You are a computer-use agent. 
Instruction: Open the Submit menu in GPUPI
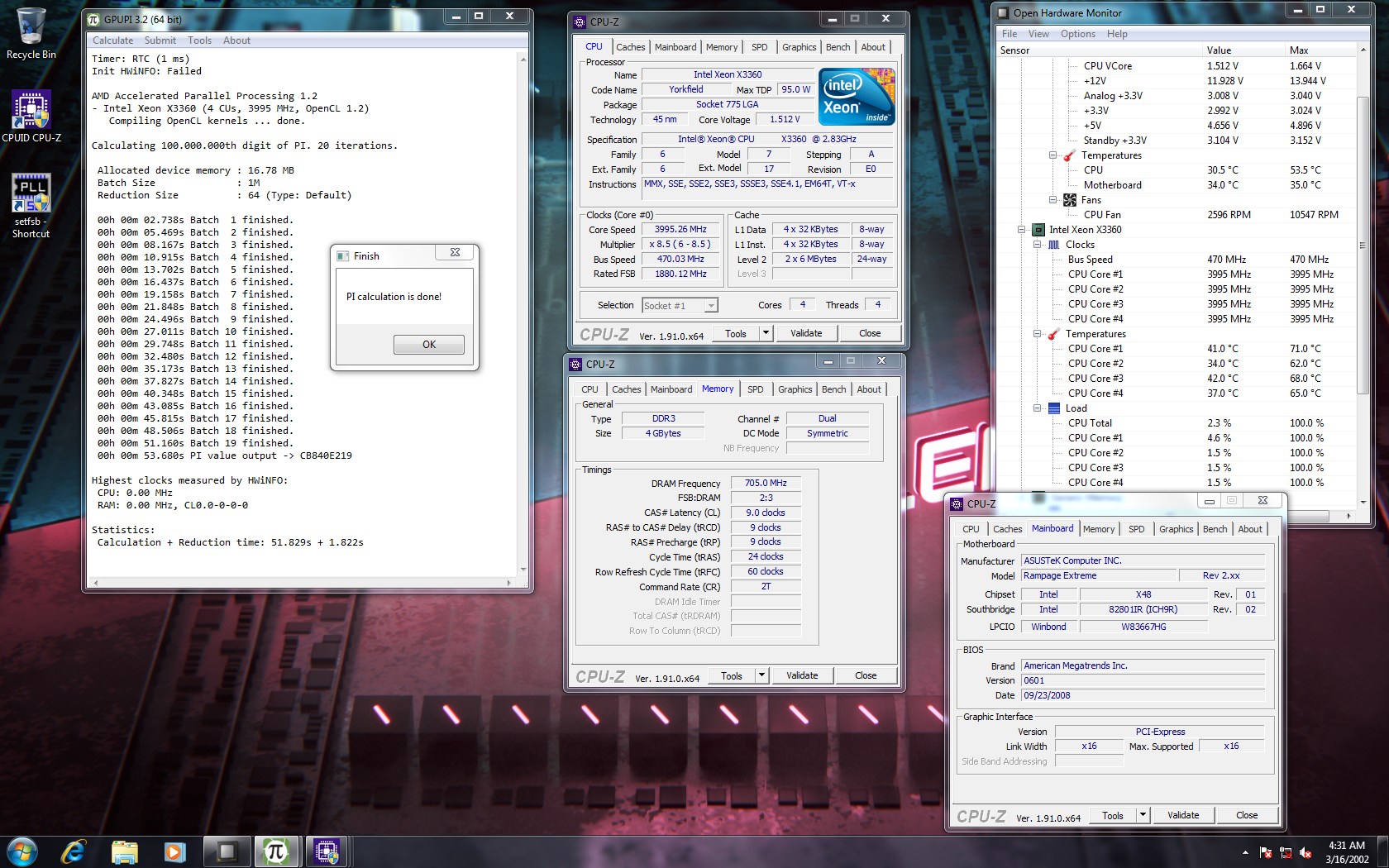pos(160,41)
